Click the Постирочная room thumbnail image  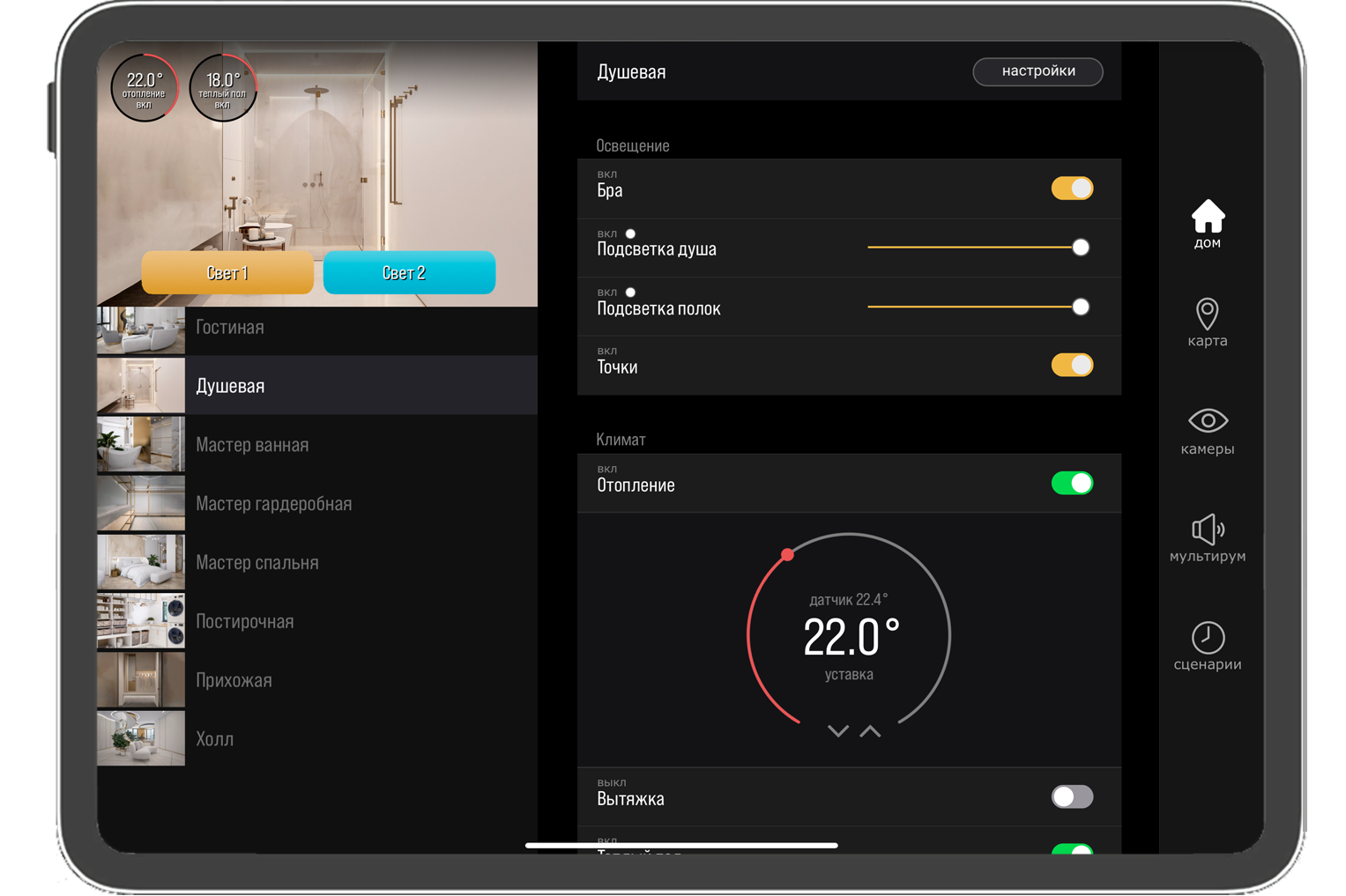141,620
